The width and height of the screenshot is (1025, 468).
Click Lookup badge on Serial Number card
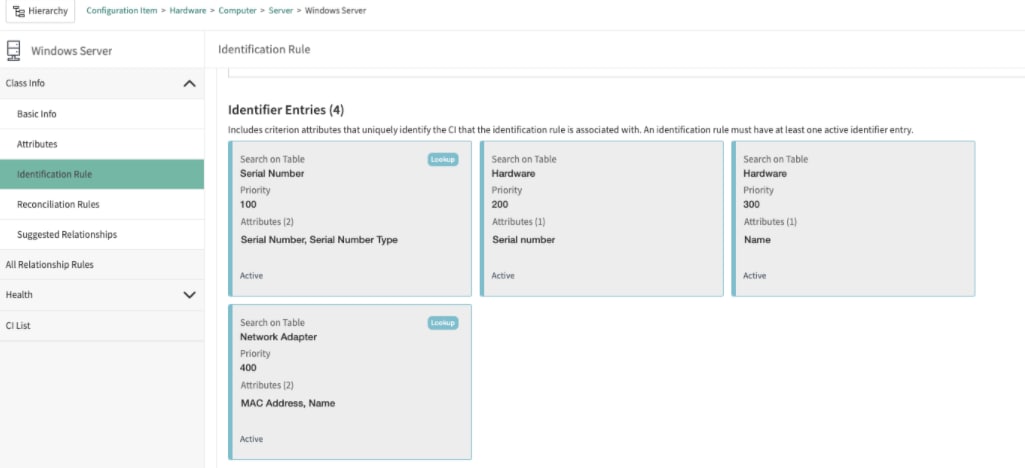(x=443, y=159)
